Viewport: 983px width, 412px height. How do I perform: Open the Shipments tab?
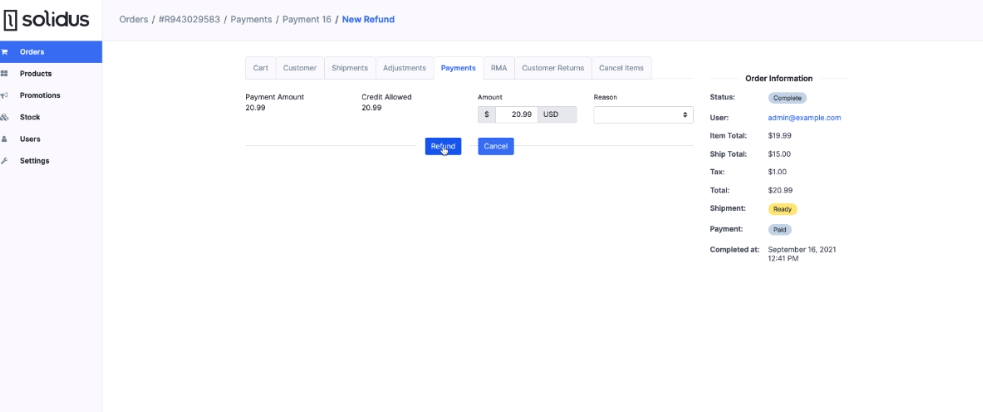coord(350,68)
